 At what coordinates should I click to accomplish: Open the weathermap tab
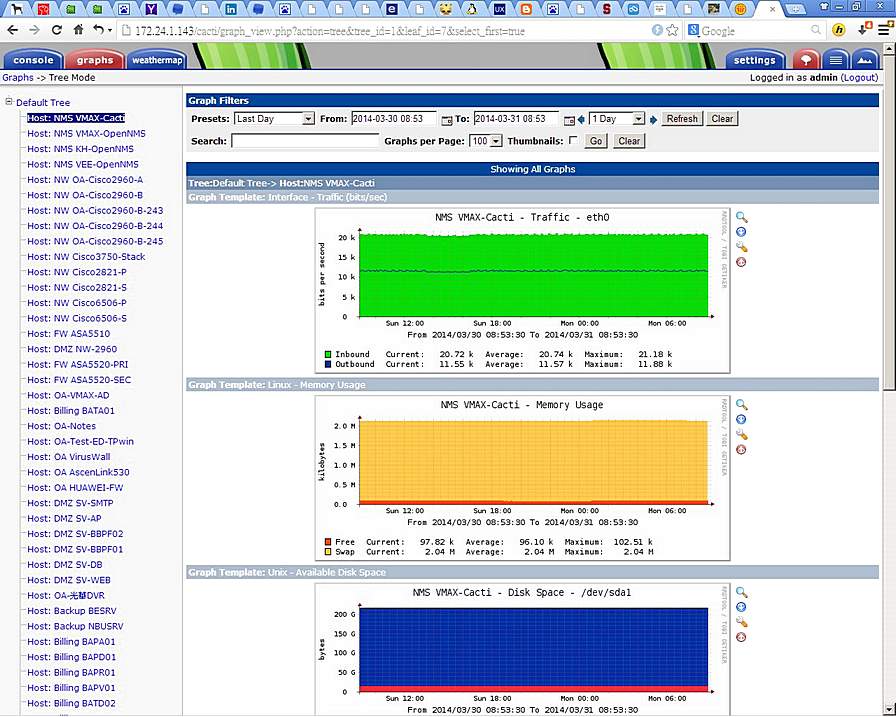(x=157, y=60)
